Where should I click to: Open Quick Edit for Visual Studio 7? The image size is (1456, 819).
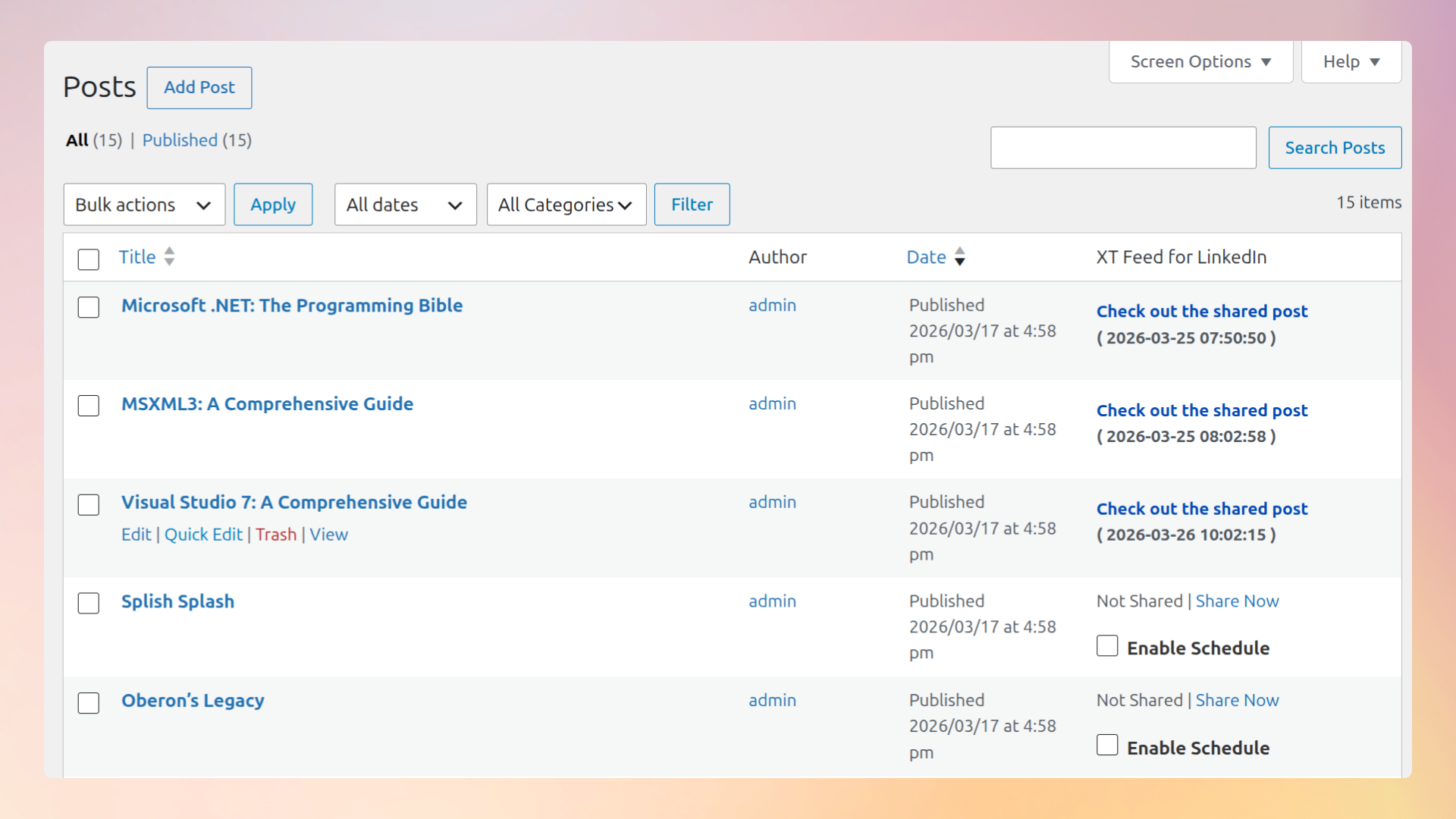pos(203,535)
